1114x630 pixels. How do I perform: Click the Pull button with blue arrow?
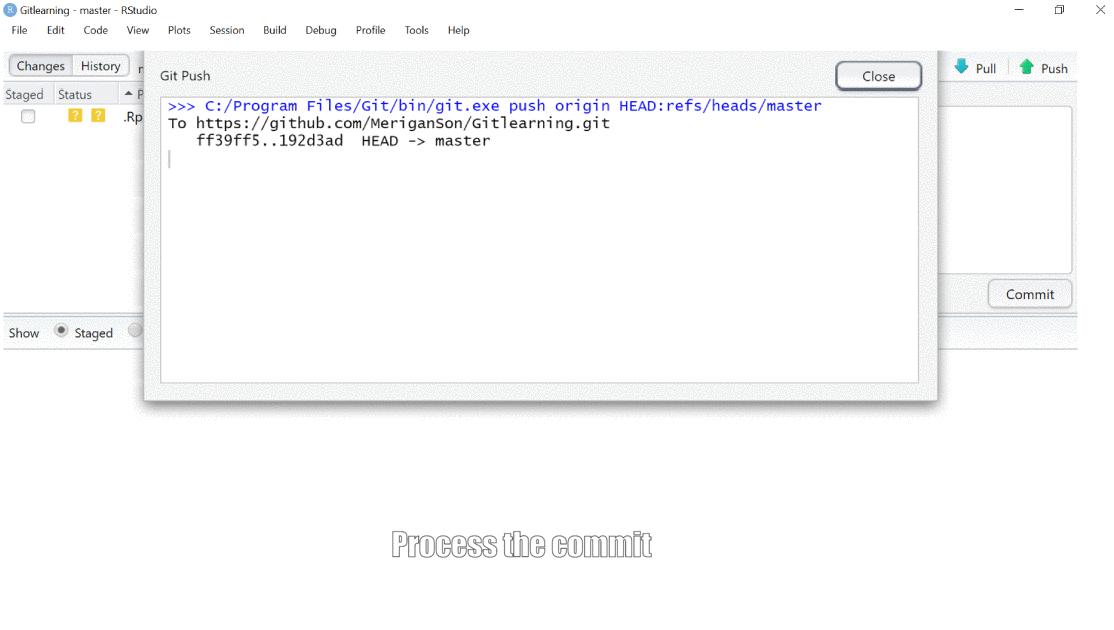pos(975,67)
